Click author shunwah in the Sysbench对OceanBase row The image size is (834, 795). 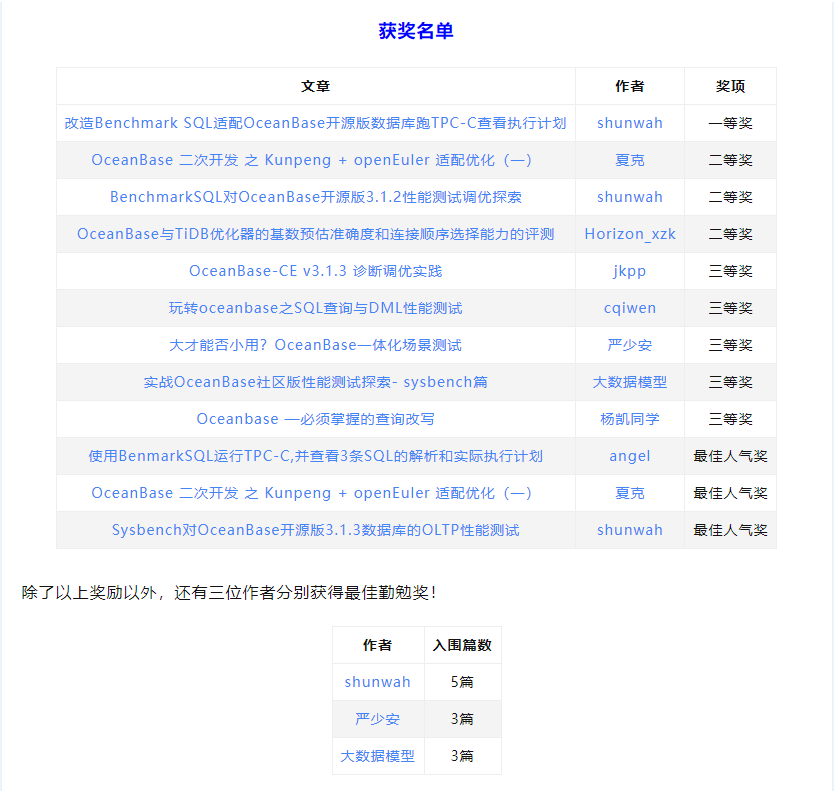[630, 530]
